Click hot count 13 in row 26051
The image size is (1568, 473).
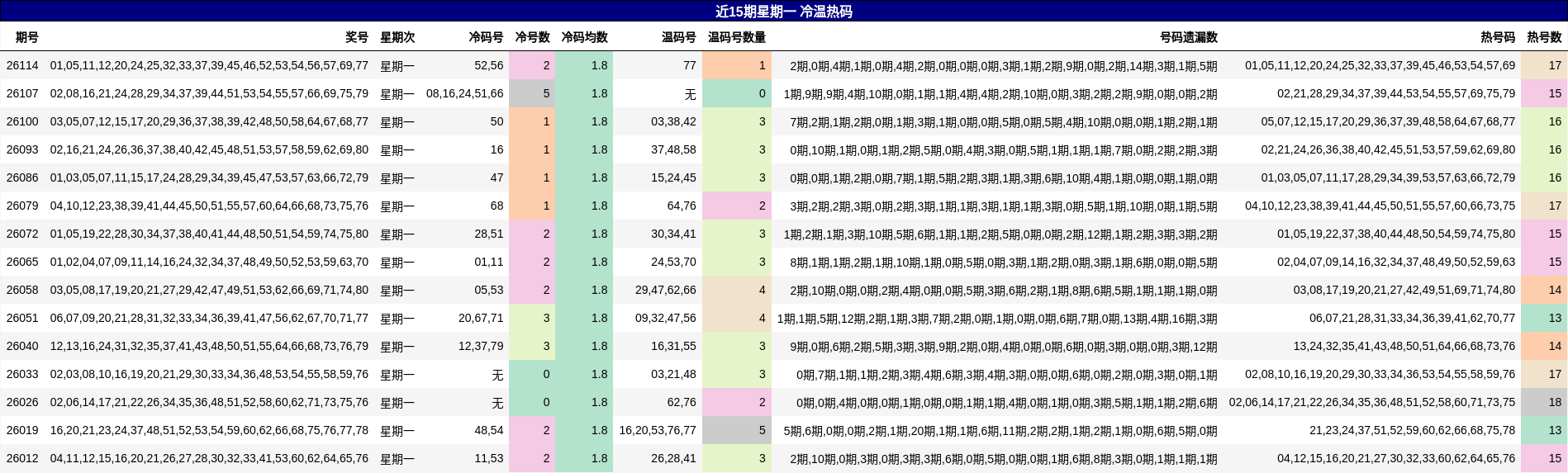pyautogui.click(x=1544, y=318)
